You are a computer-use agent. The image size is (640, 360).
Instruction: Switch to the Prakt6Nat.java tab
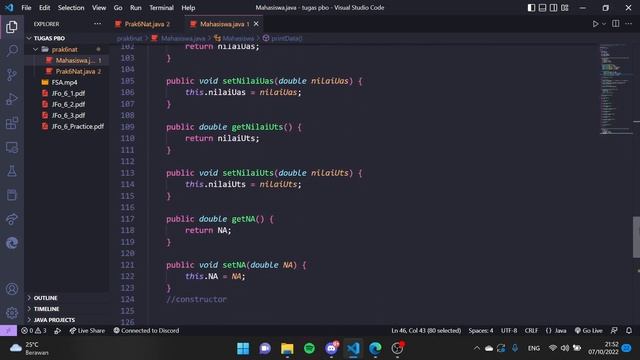147,24
